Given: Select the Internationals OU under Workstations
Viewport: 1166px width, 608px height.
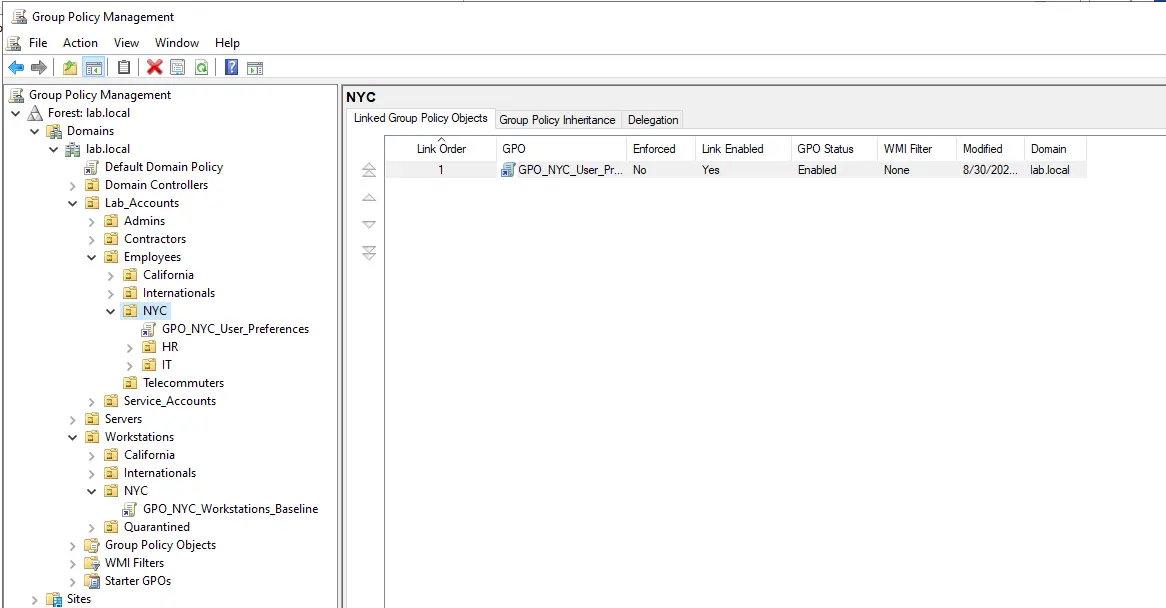Looking at the screenshot, I should pos(160,473).
